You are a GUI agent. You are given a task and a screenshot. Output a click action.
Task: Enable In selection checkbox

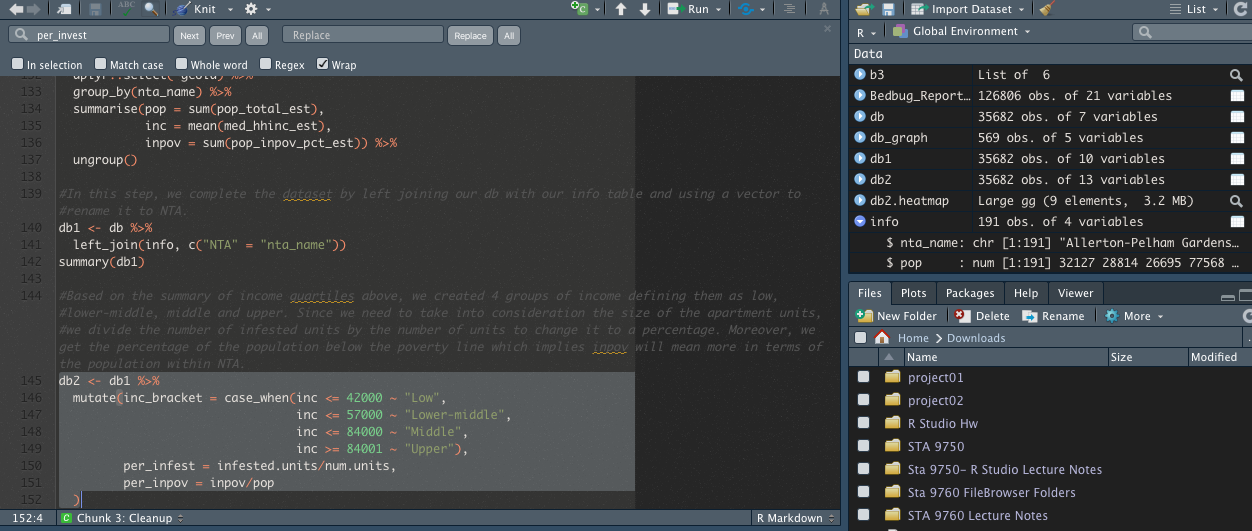coord(17,64)
